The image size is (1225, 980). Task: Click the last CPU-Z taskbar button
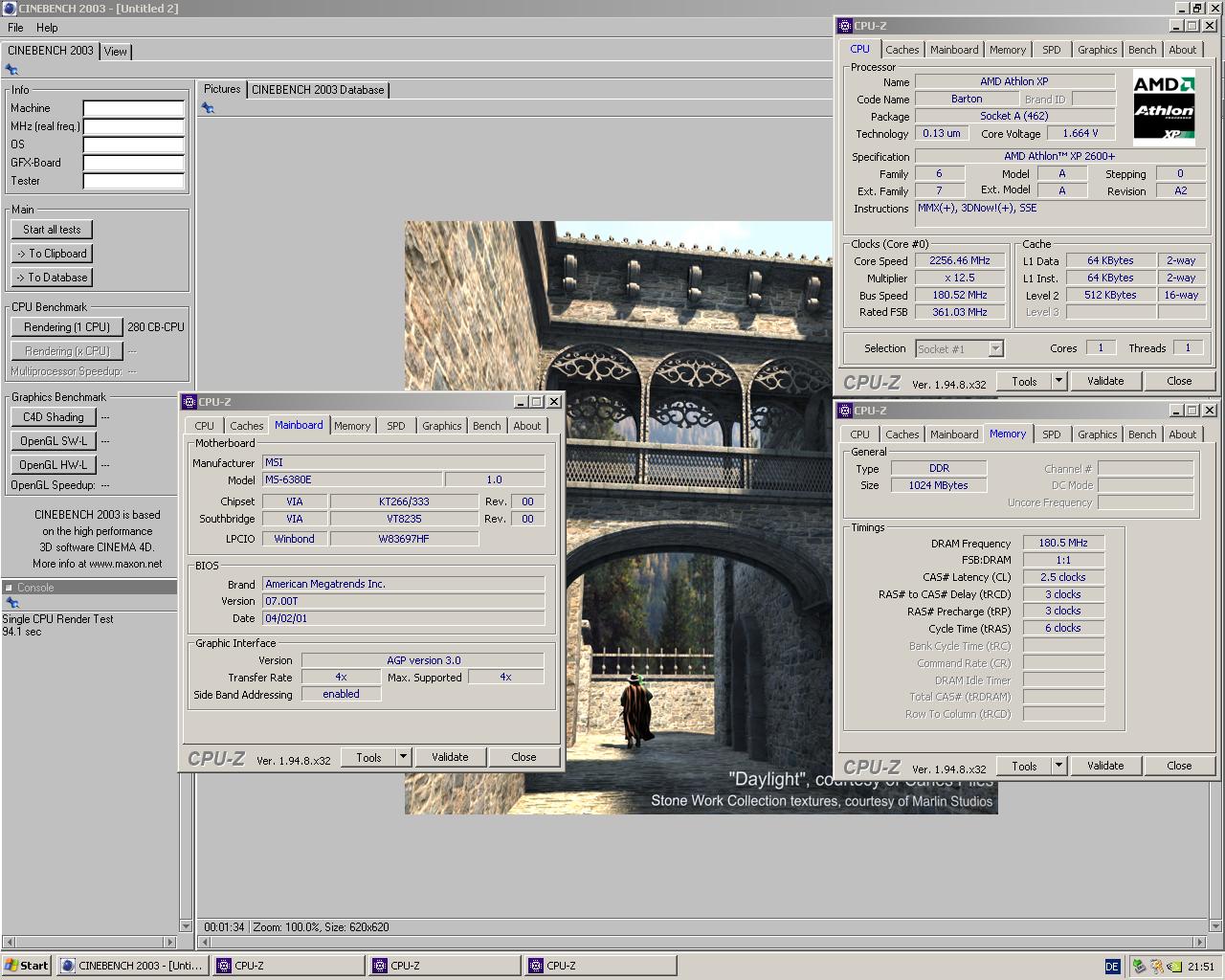click(x=600, y=966)
